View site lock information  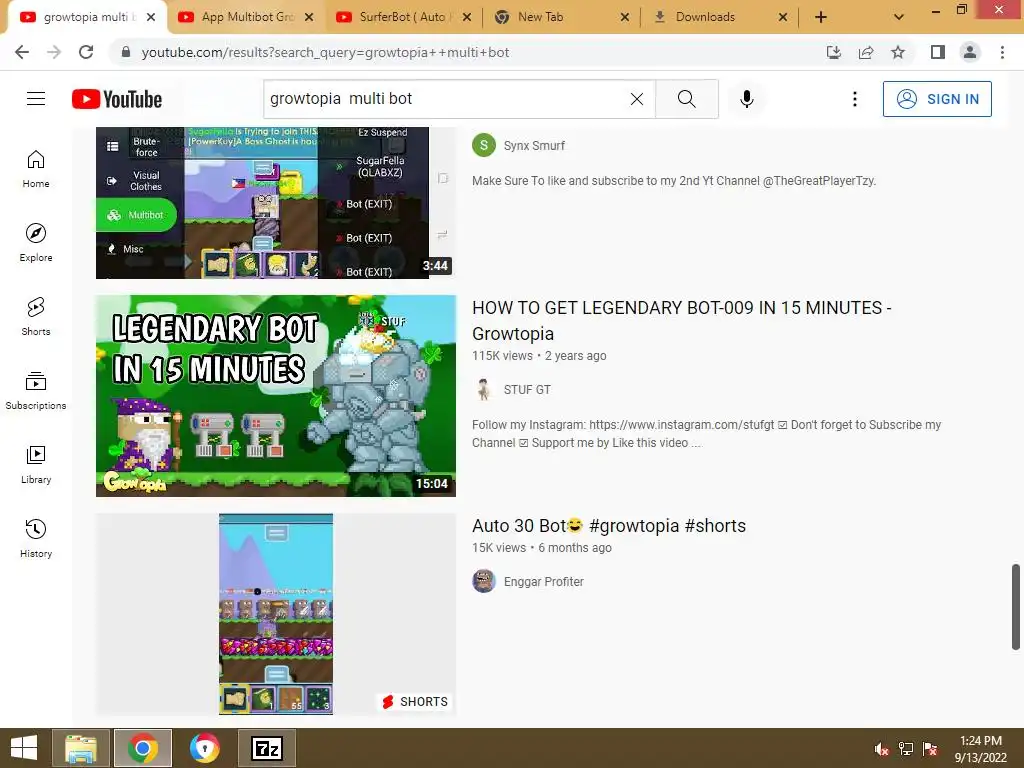pos(126,52)
